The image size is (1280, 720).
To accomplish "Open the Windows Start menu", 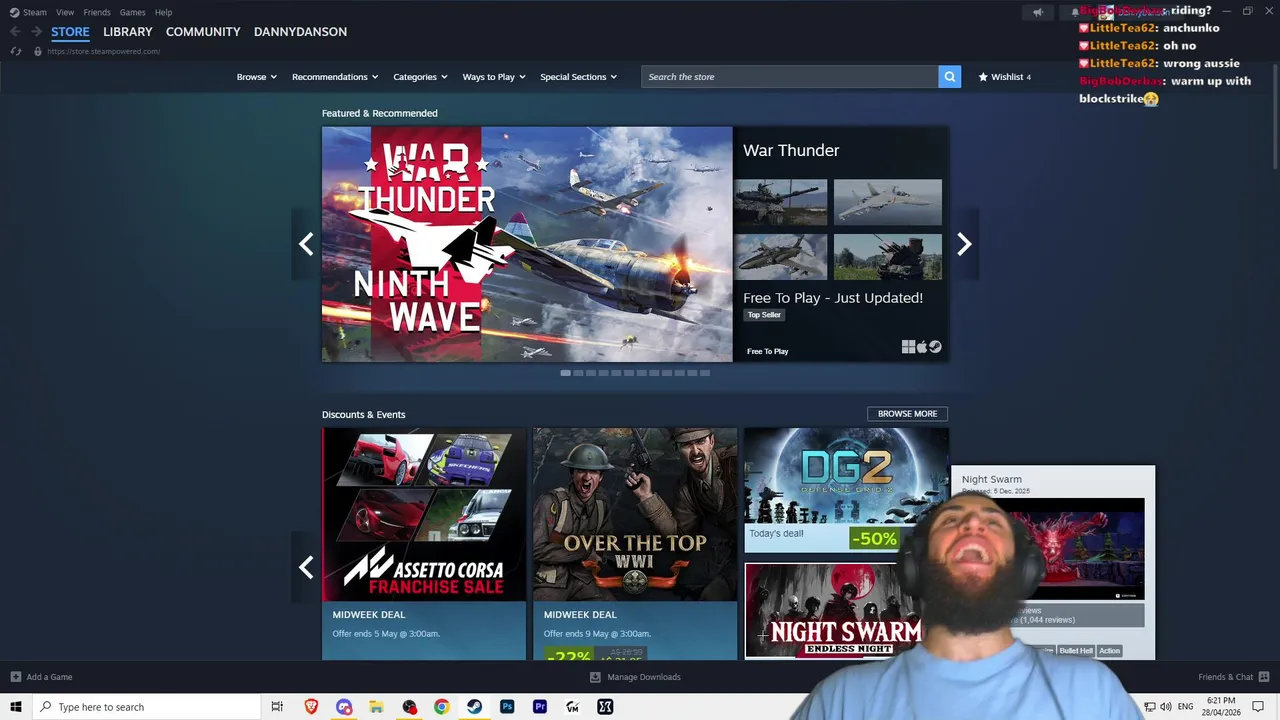I will (16, 707).
